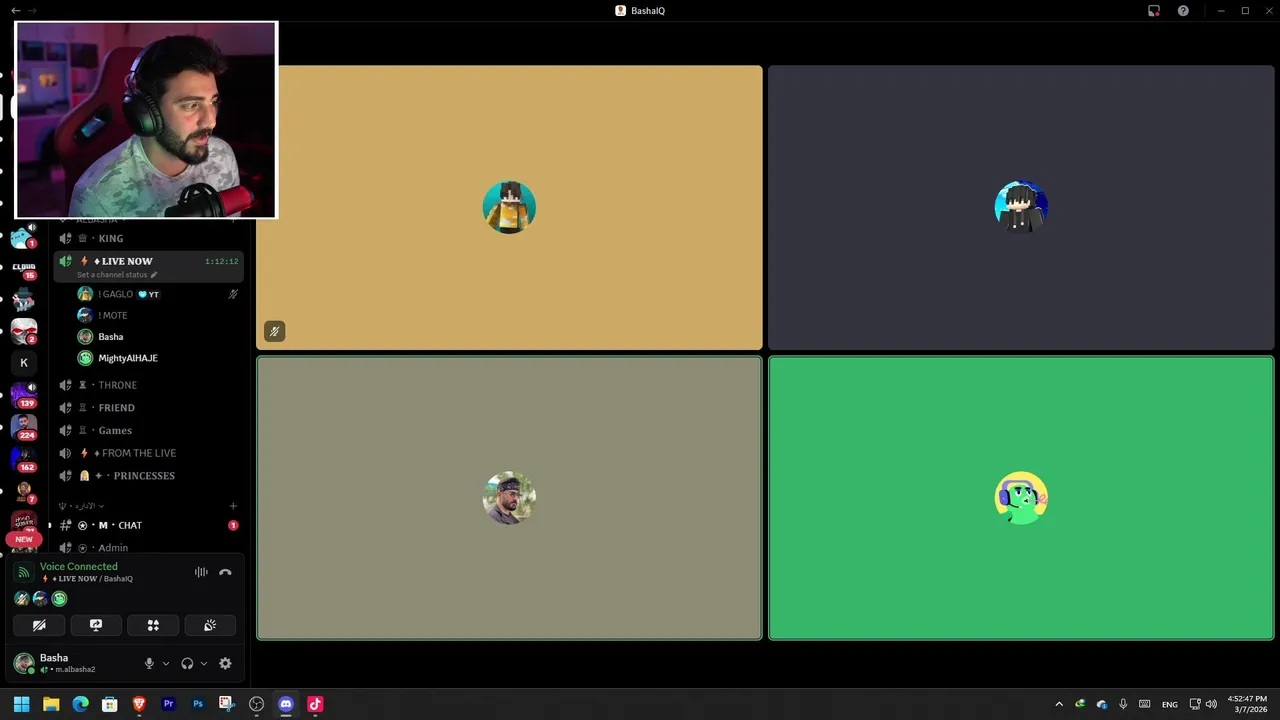Image resolution: width=1280 pixels, height=720 pixels.
Task: Focus the yellow GAGLO video tile
Action: point(509,208)
